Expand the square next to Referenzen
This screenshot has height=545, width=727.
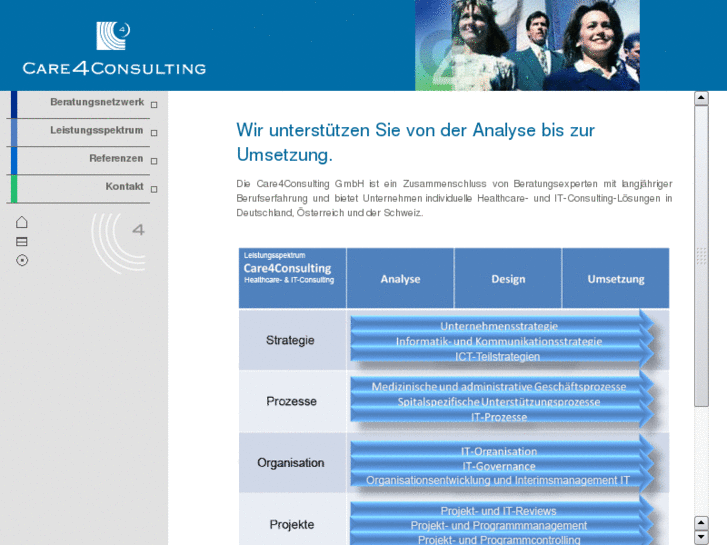point(154,161)
